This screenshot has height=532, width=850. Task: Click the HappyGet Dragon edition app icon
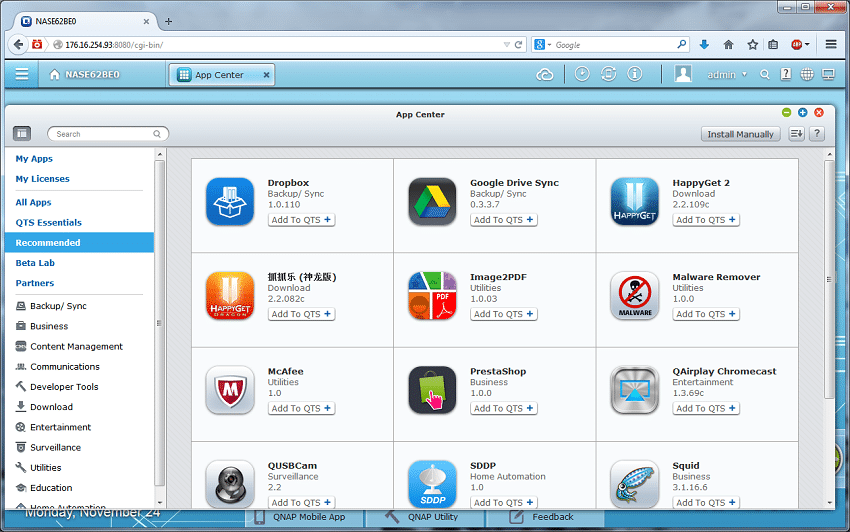[x=230, y=296]
